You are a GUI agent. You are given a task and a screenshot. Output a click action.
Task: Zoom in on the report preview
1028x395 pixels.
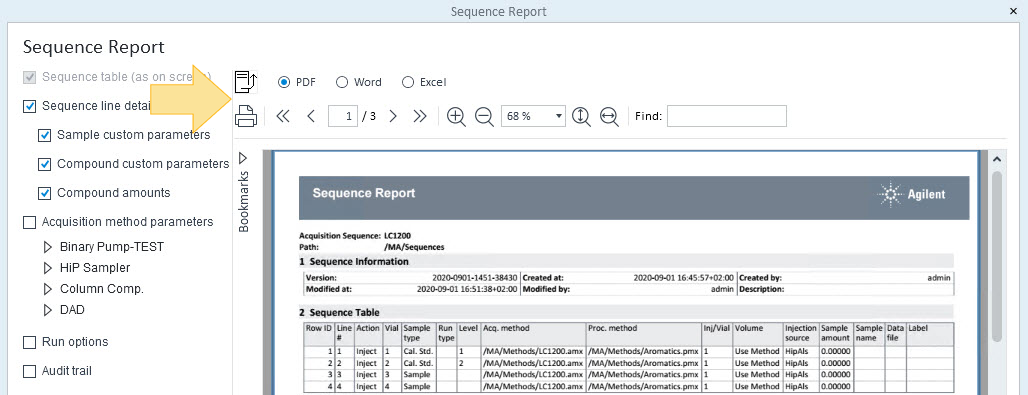pos(456,116)
